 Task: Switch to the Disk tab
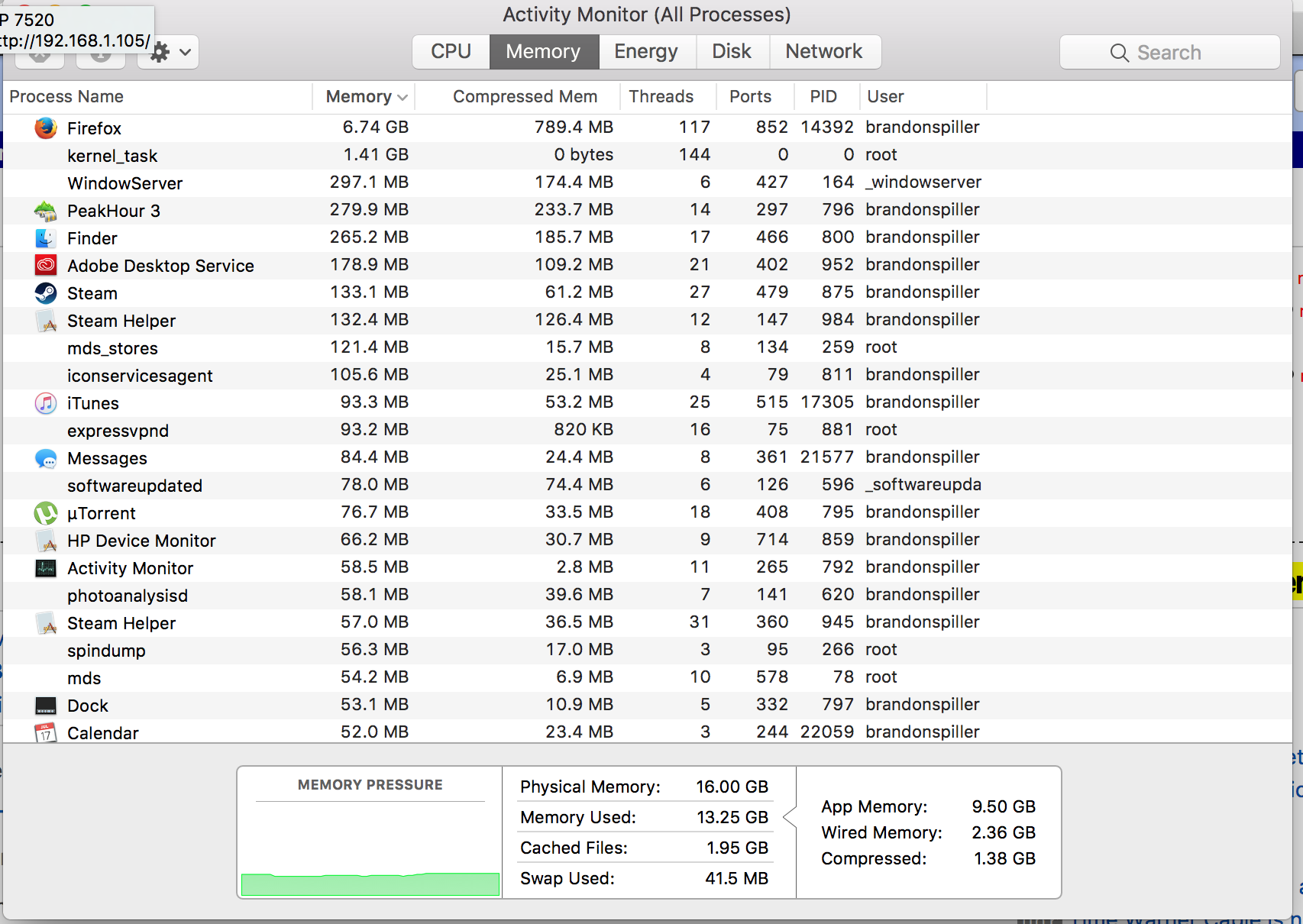click(x=732, y=51)
